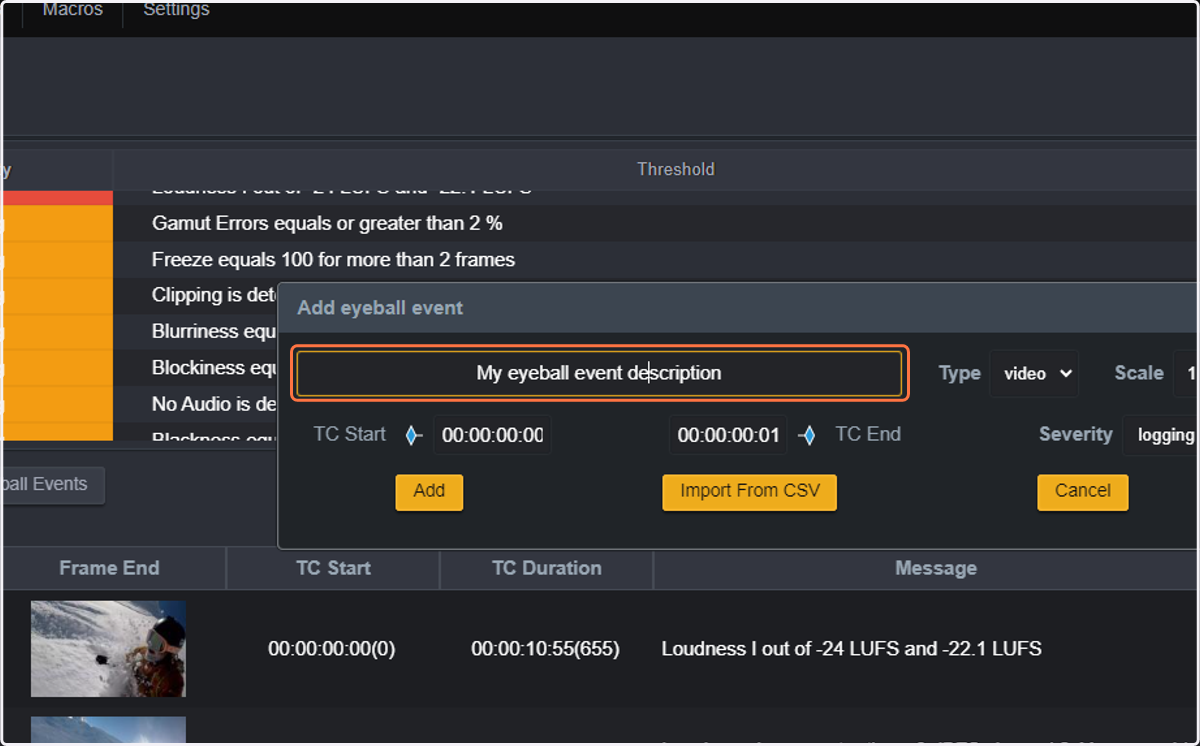Click the TC Duration column header
This screenshot has height=746, width=1200.
[546, 568]
